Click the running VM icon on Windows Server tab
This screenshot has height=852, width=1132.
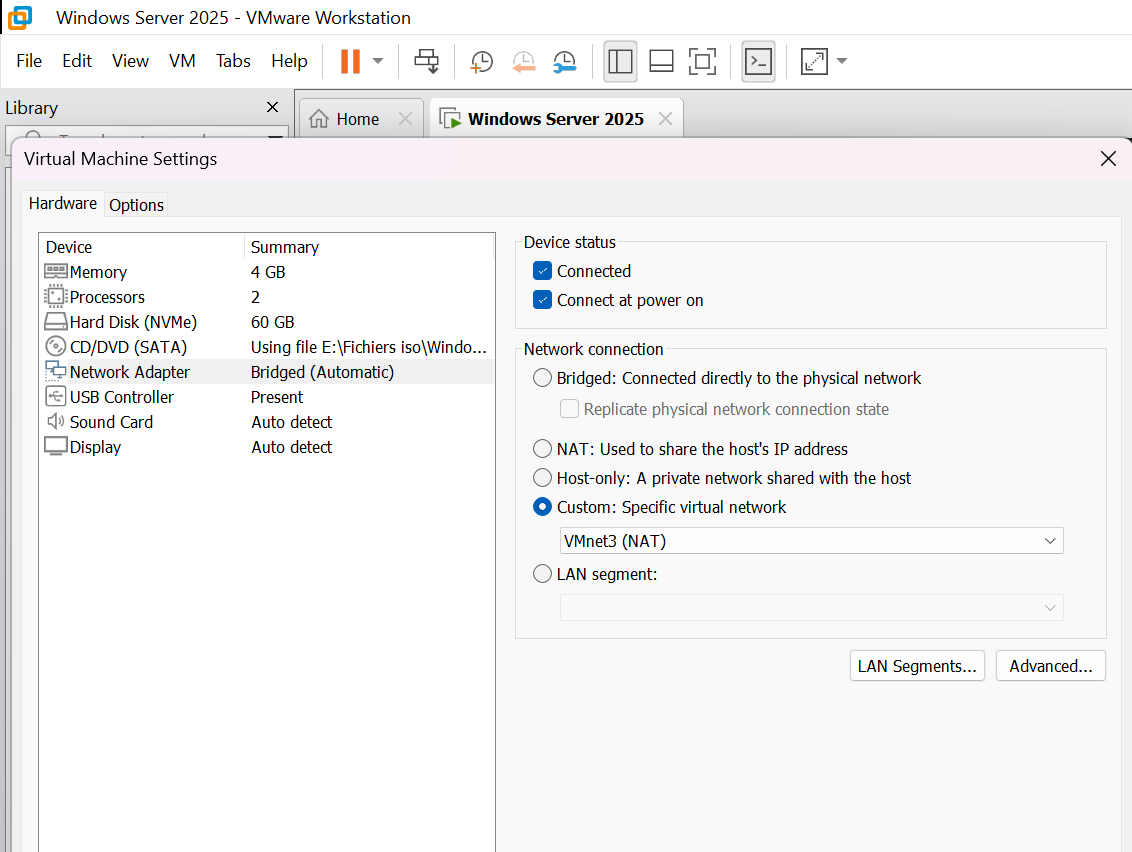(450, 118)
